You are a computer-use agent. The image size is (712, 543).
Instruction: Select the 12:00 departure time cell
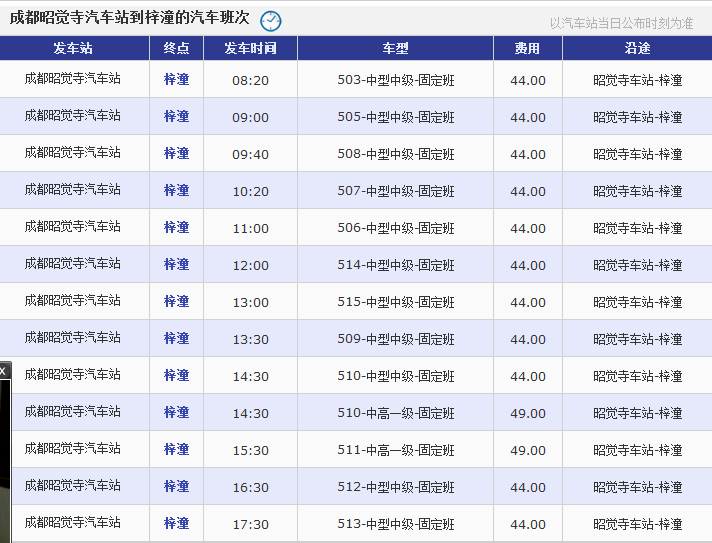(x=251, y=266)
